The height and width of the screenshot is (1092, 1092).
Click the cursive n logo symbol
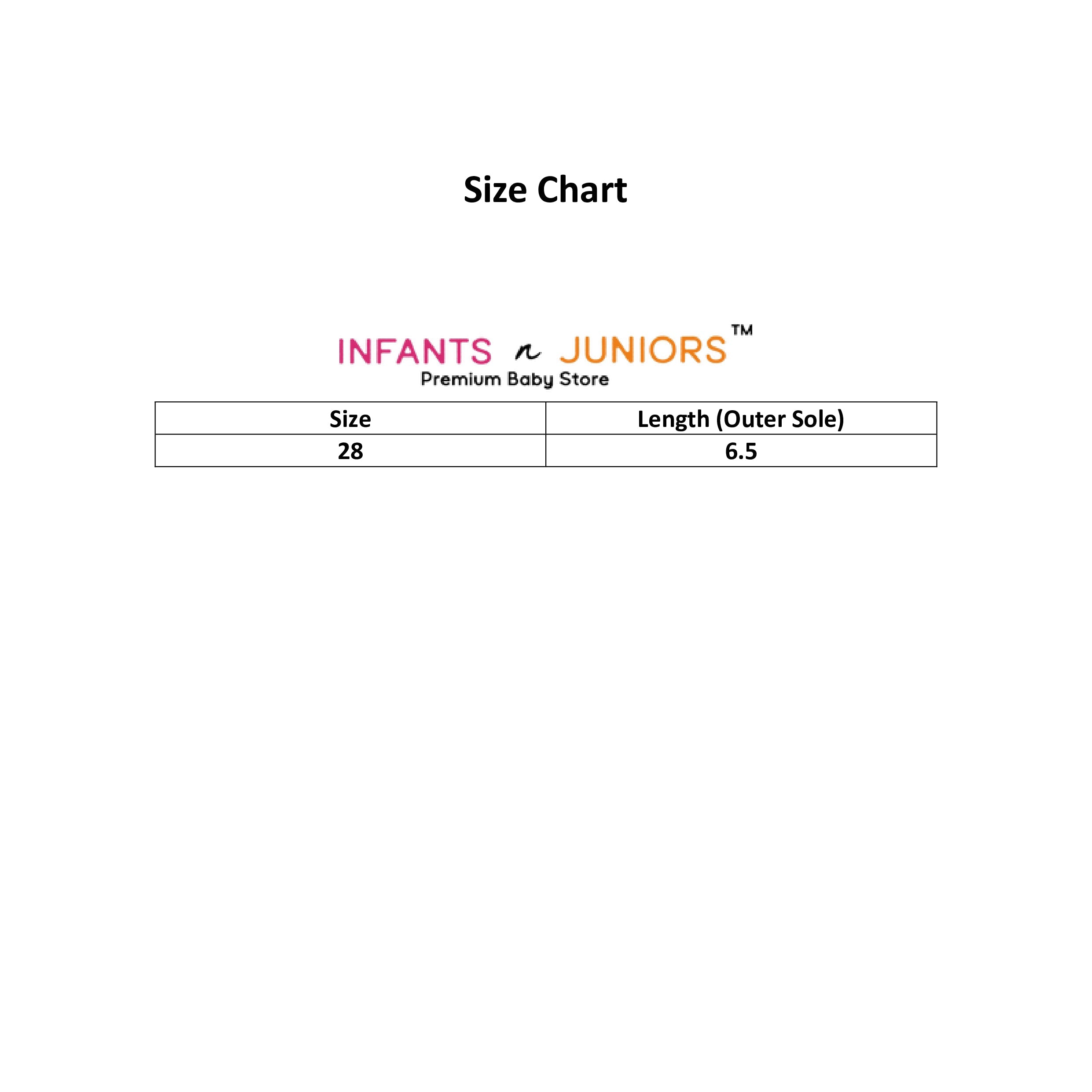(527, 353)
